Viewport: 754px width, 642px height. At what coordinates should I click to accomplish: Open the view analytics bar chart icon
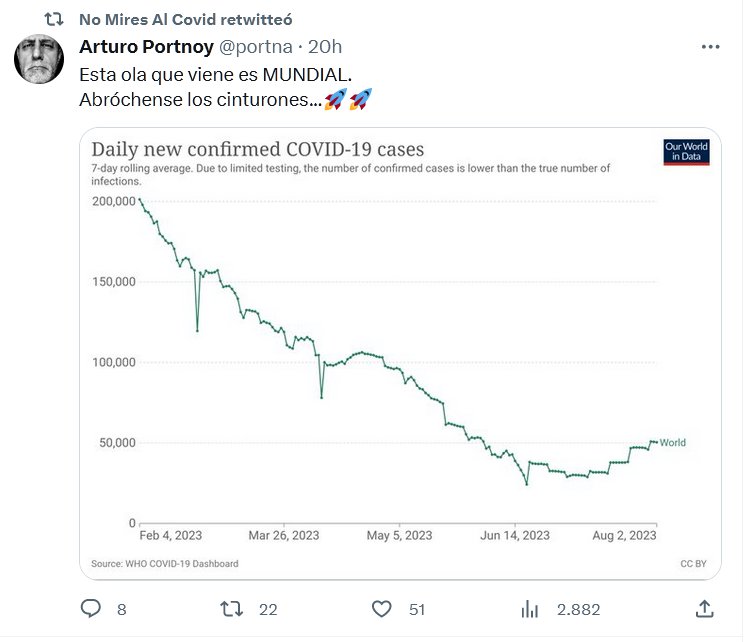click(531, 608)
